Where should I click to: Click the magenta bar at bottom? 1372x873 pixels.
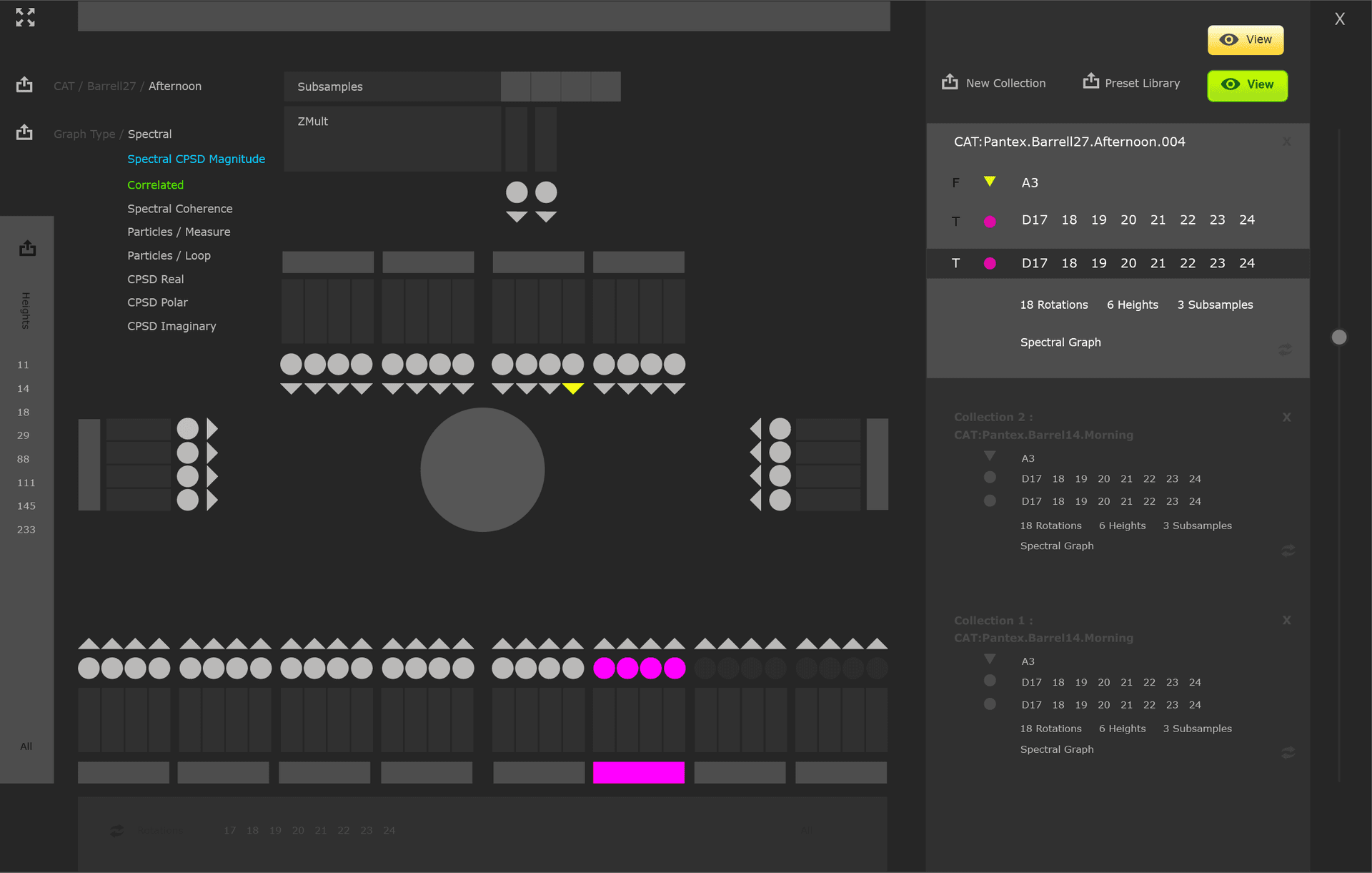pos(638,772)
